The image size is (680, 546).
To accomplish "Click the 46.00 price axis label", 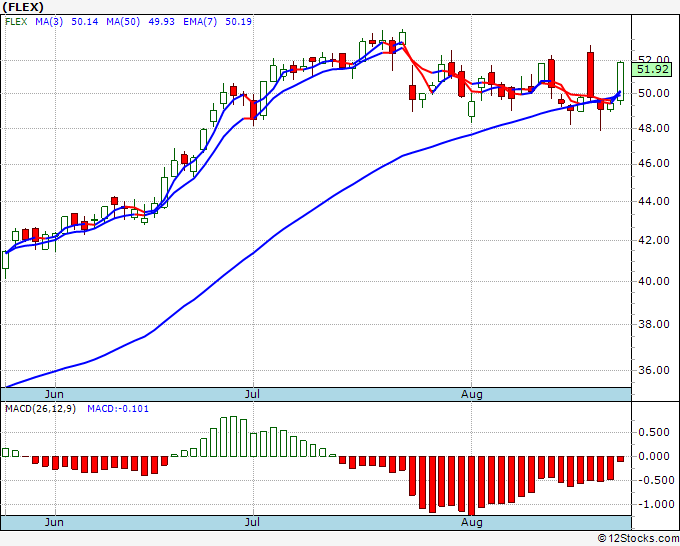I will tap(654, 163).
